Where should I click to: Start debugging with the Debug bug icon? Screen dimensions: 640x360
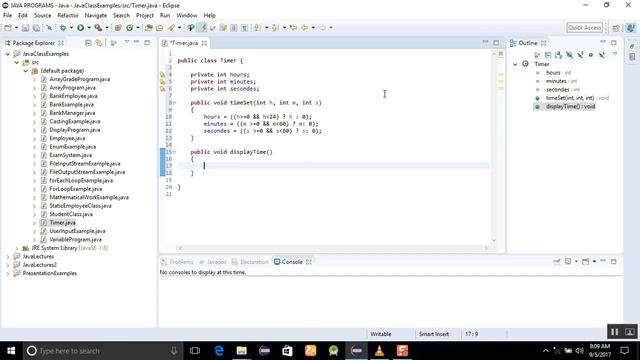[62, 28]
